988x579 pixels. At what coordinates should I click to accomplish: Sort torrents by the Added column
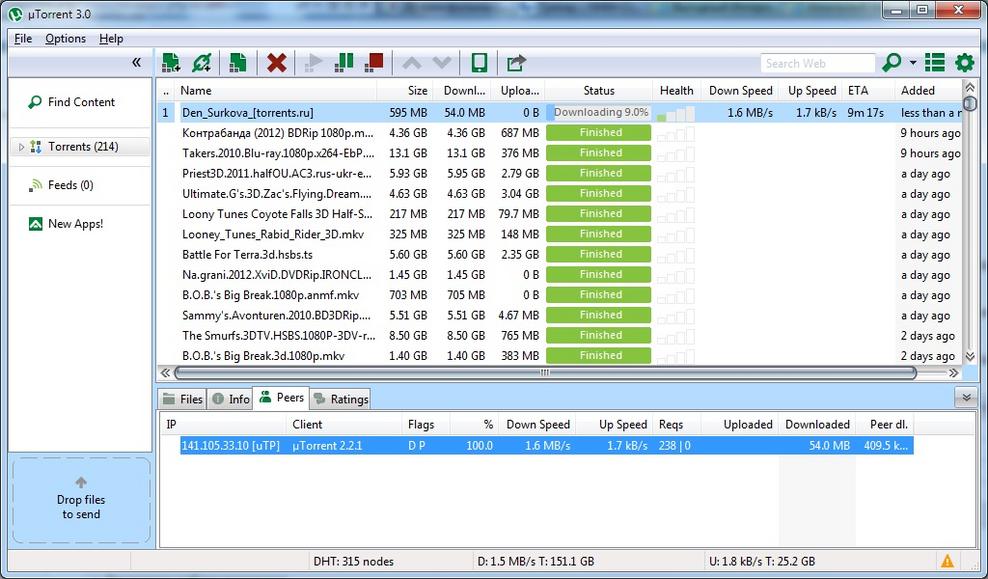(929, 91)
